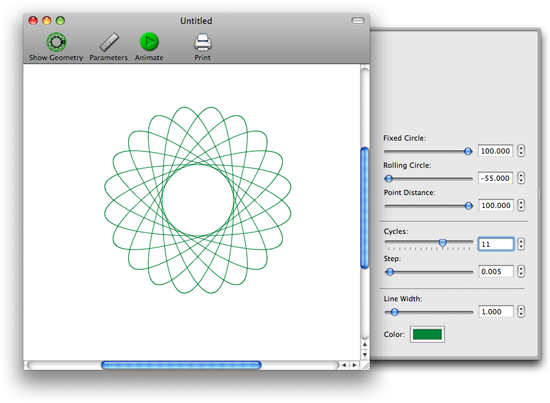This screenshot has width=550, height=403.
Task: Click the Cycles slider thumb
Action: 443,243
